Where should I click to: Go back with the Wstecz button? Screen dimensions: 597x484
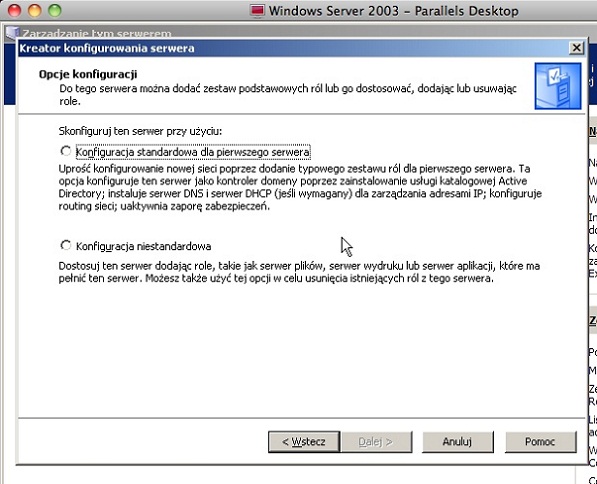coord(304,442)
